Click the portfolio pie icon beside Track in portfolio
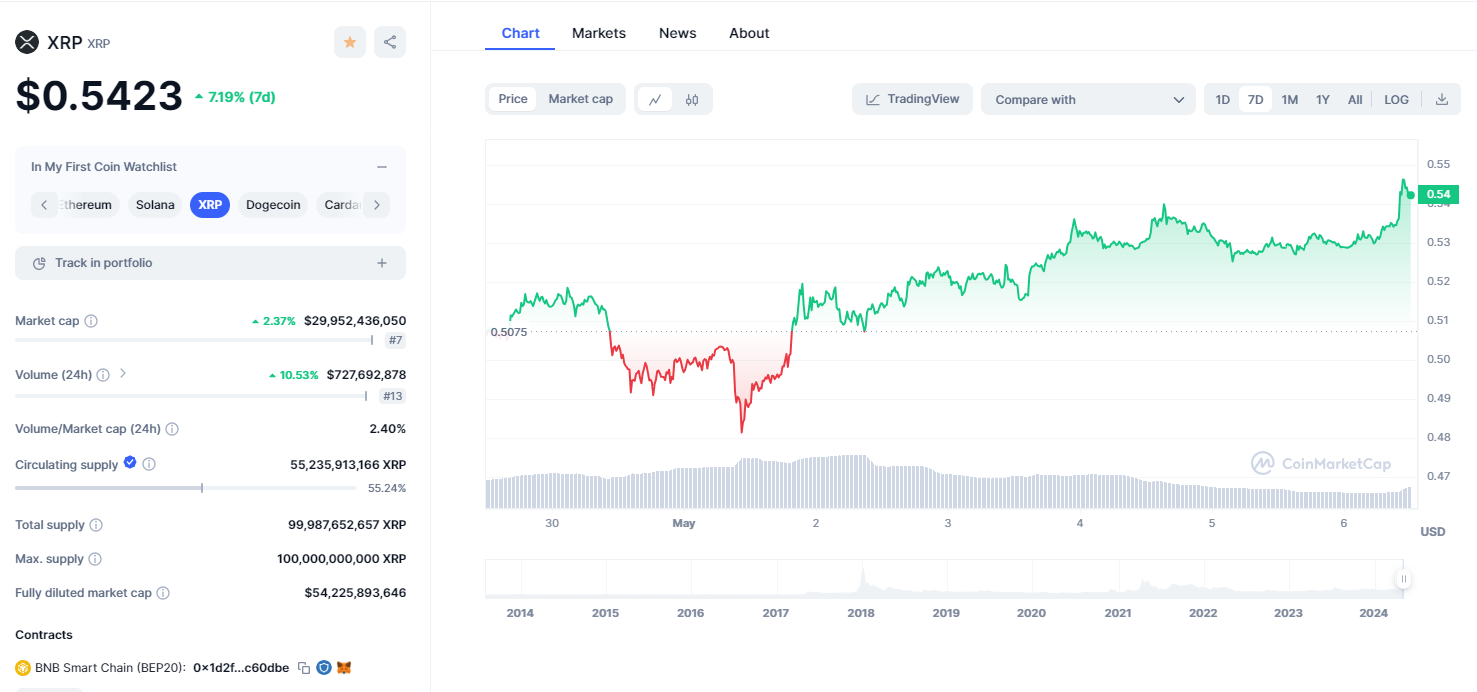This screenshot has height=692, width=1477. [x=39, y=263]
